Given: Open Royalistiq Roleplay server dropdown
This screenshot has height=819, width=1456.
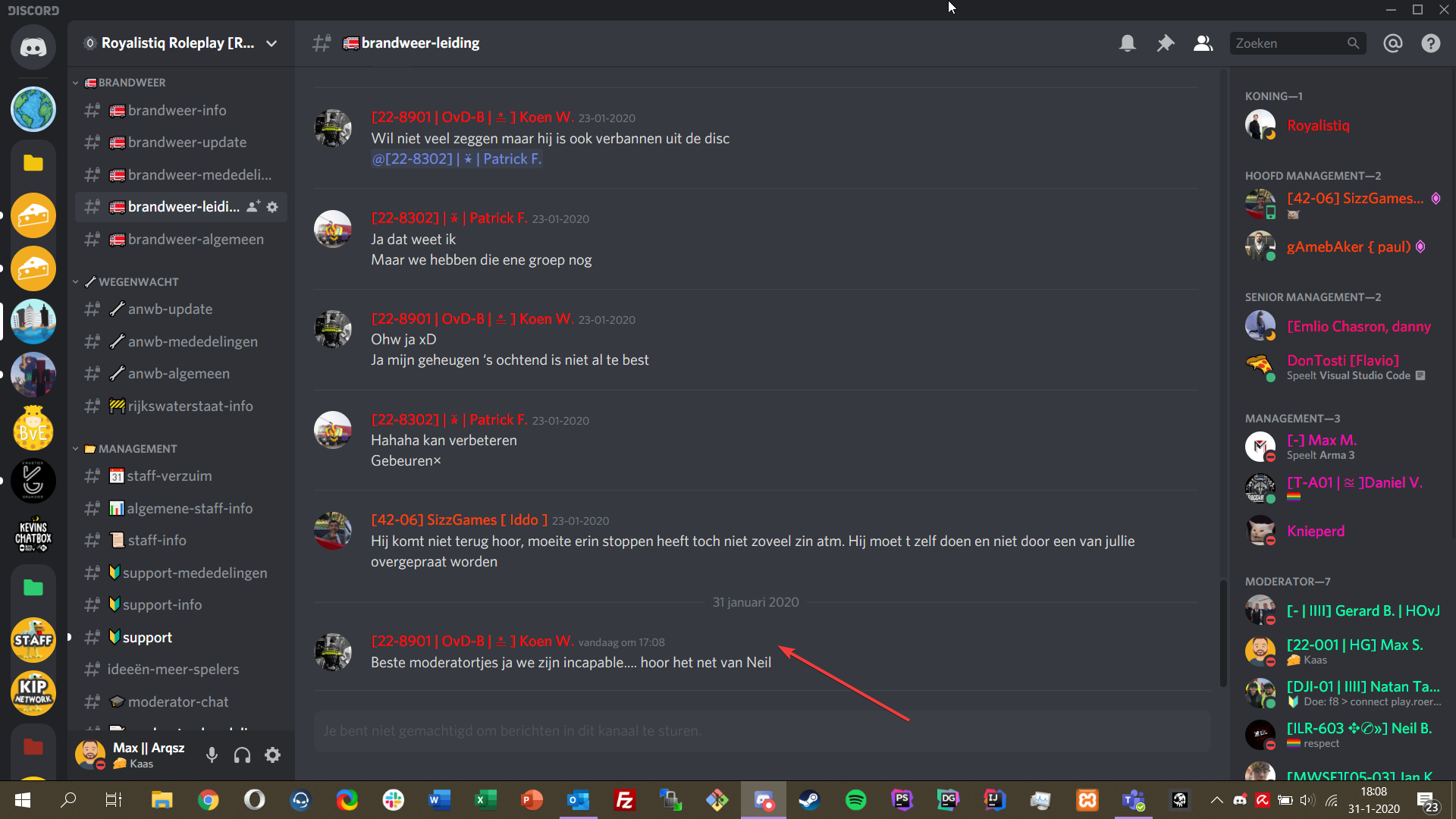Looking at the screenshot, I should (x=271, y=43).
